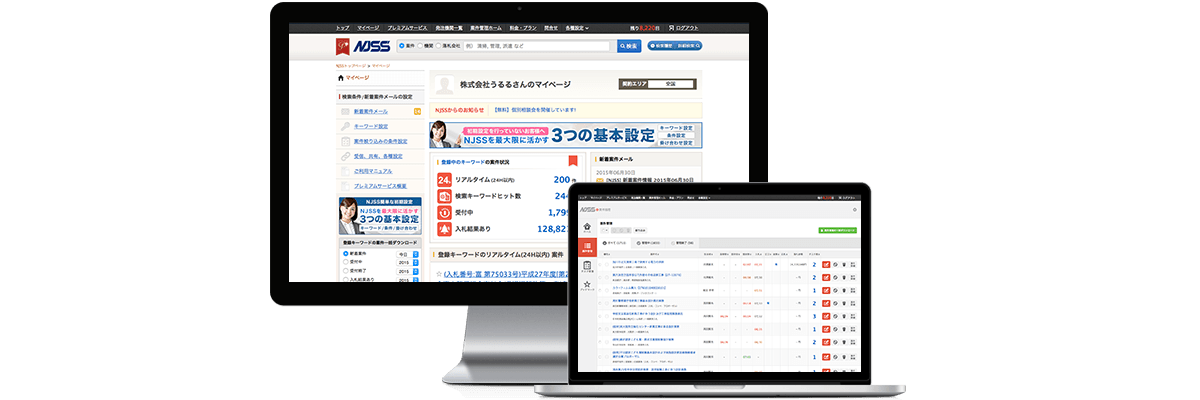Click the 条件設定 button on the wide banner
1200x400 pixels.
click(675, 135)
